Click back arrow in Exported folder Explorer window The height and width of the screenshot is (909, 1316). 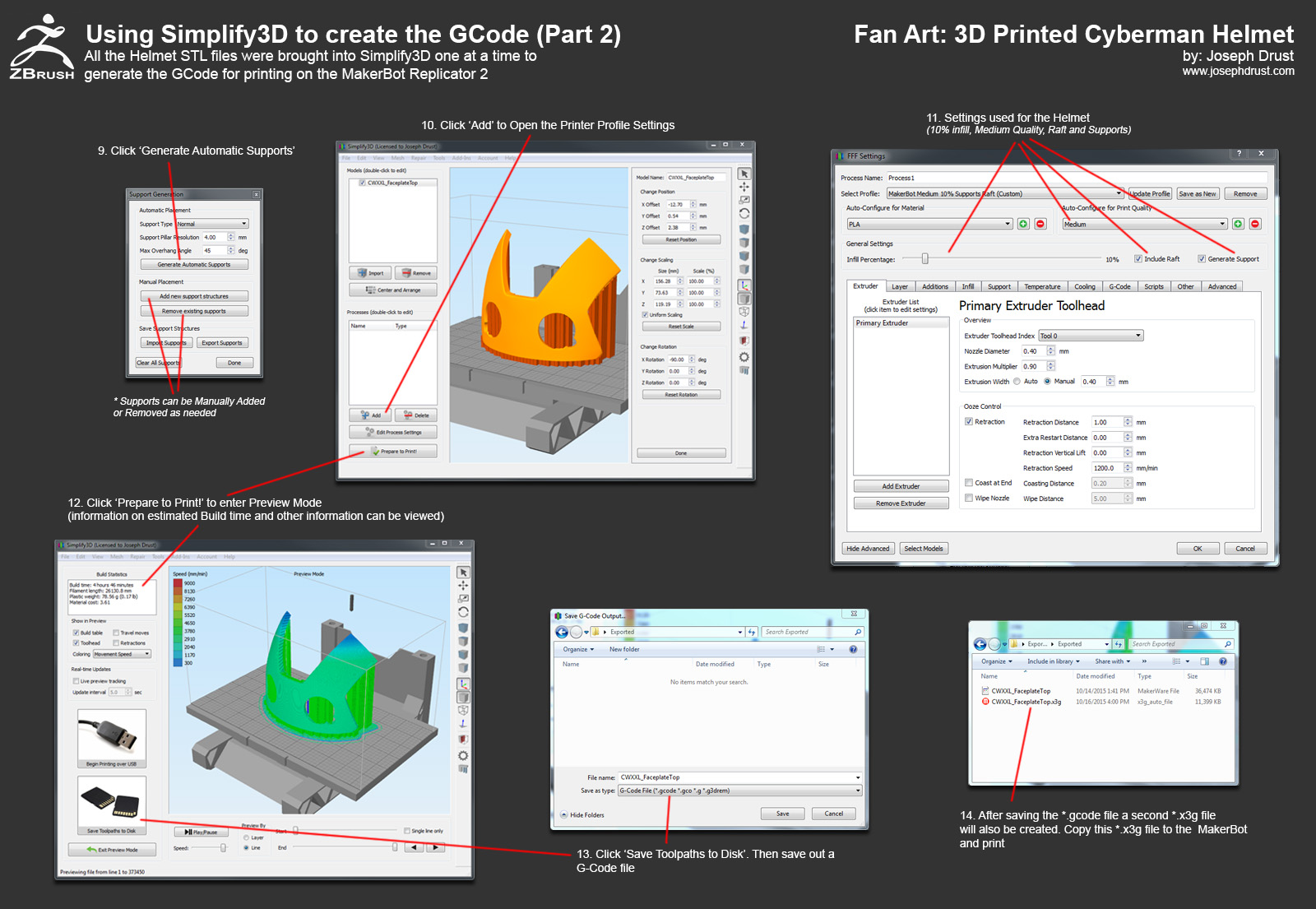[x=980, y=644]
